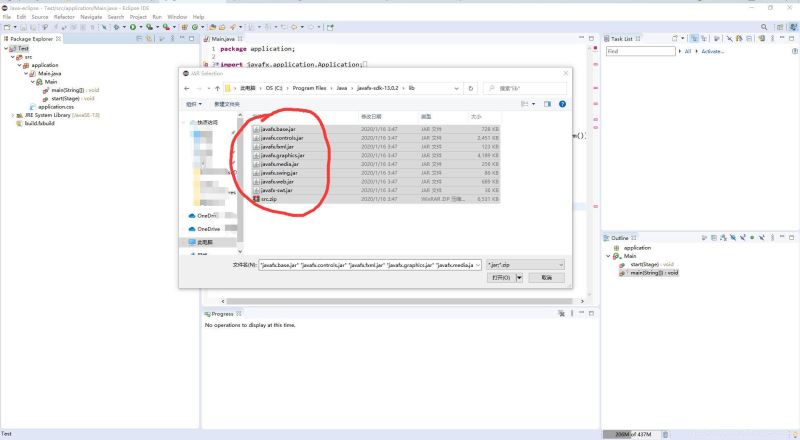800x440 pixels.
Task: Click the Activate link in Task List
Action: pyautogui.click(x=712, y=51)
